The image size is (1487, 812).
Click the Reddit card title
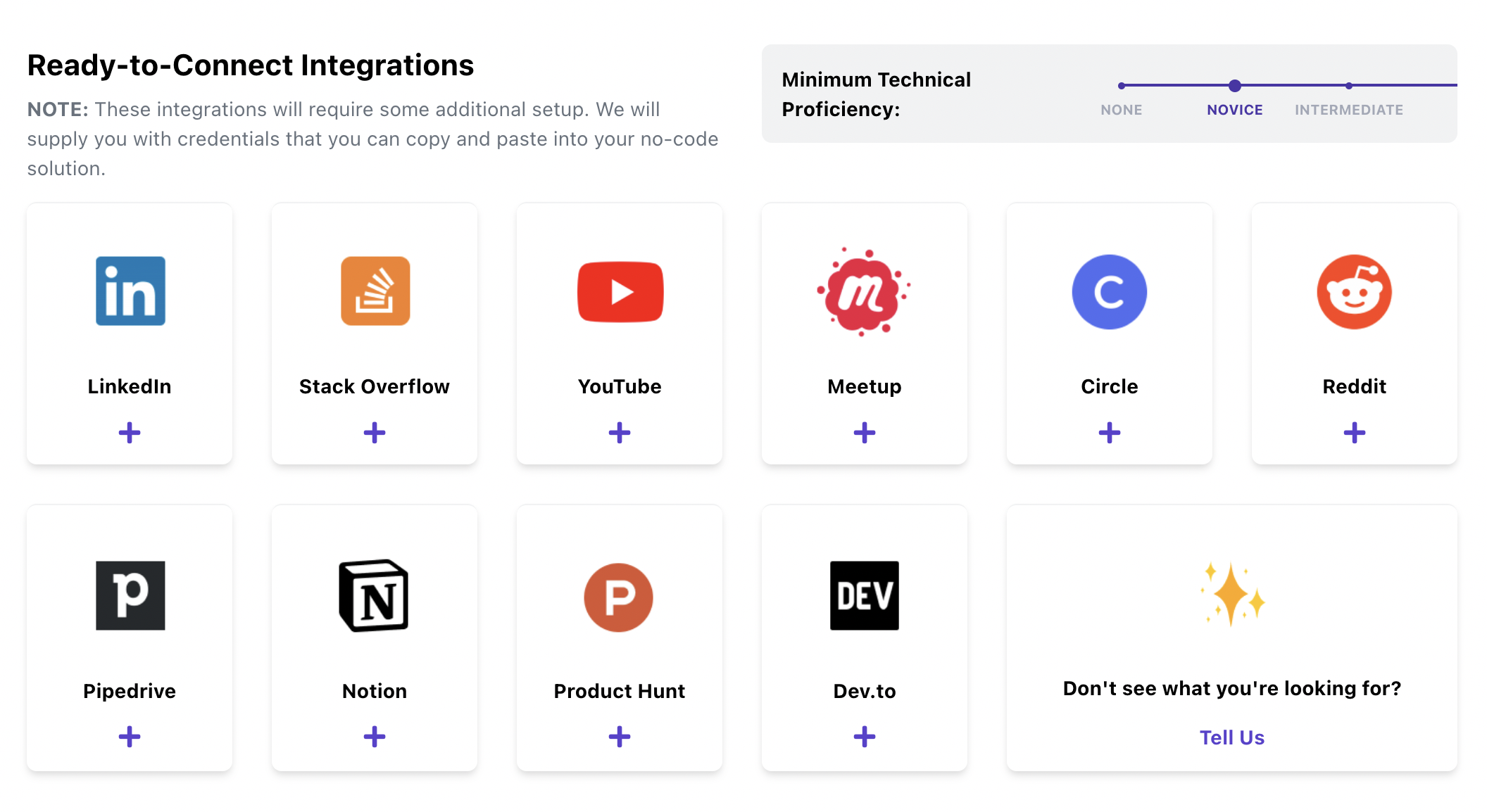click(x=1355, y=386)
